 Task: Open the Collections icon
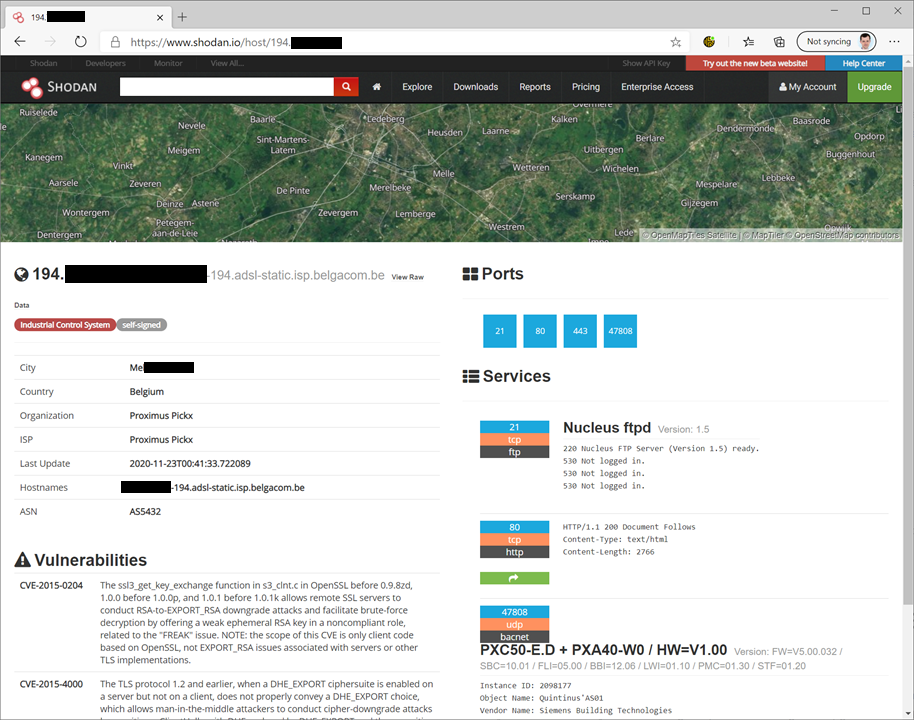[x=779, y=41]
